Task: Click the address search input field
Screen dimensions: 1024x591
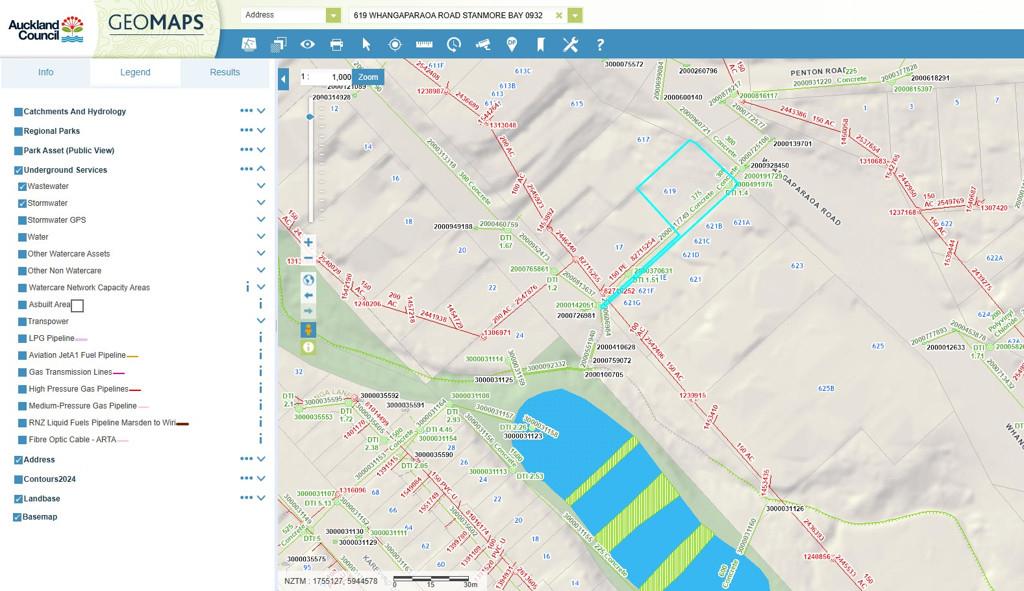Action: [x=450, y=15]
